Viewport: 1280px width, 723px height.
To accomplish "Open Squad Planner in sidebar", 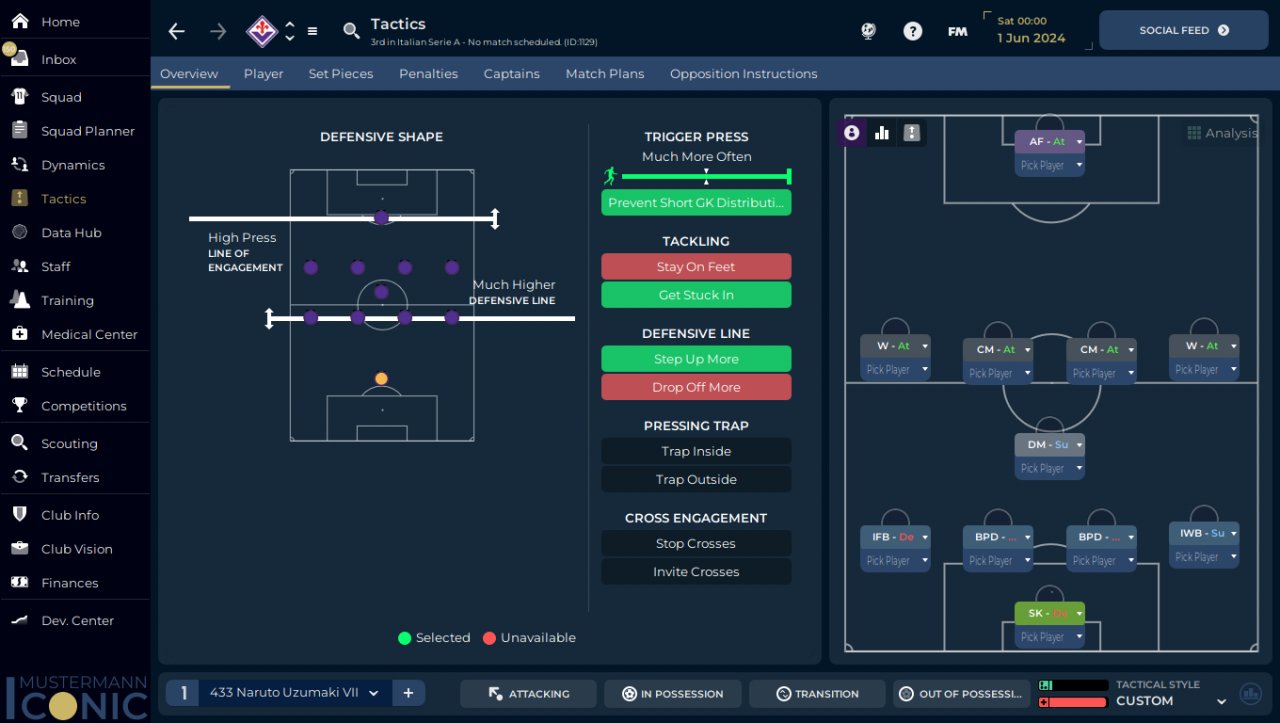I will (87, 131).
